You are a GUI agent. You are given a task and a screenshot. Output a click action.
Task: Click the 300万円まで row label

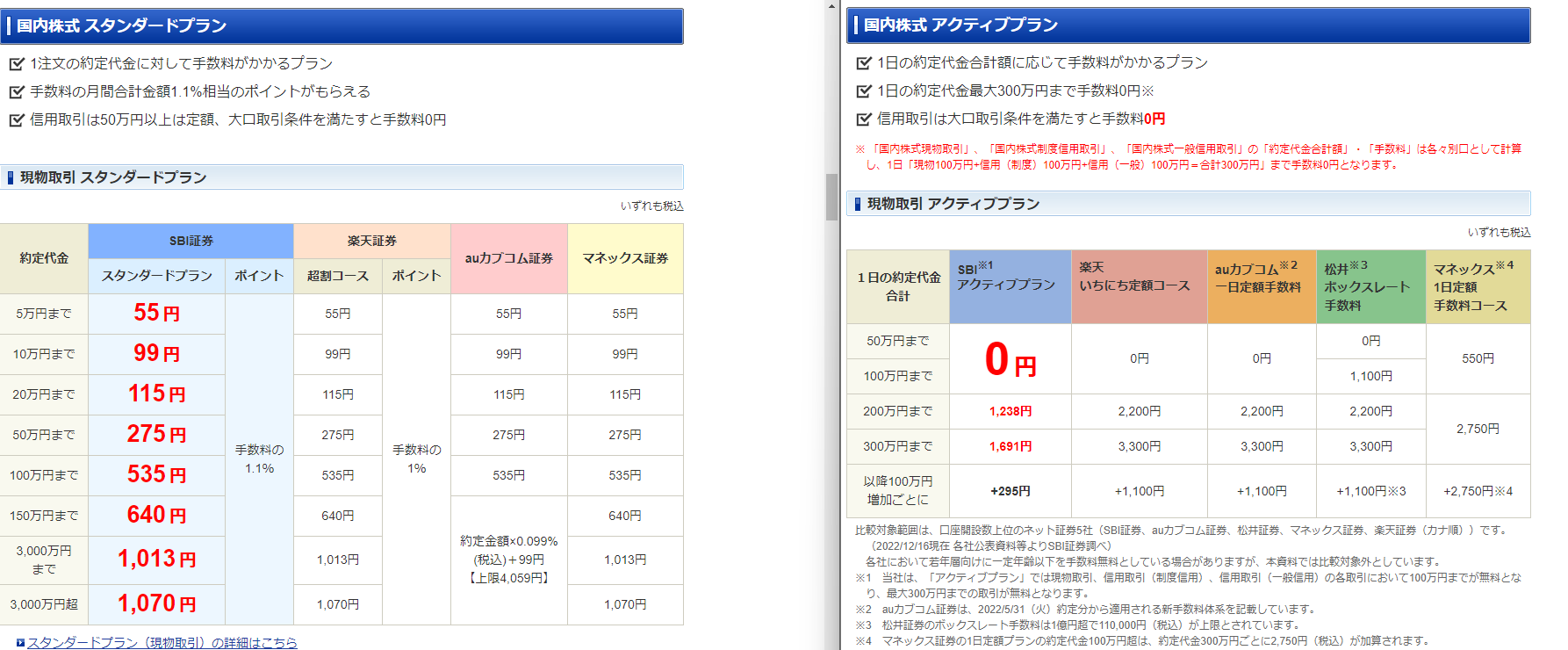pos(898,446)
